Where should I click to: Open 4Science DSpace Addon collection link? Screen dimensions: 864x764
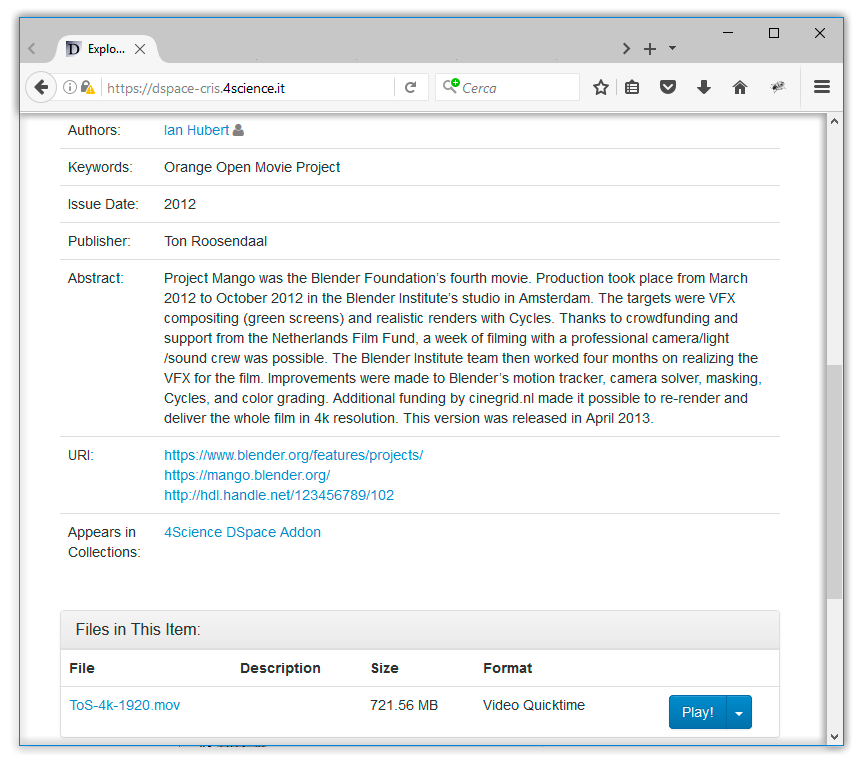242,532
